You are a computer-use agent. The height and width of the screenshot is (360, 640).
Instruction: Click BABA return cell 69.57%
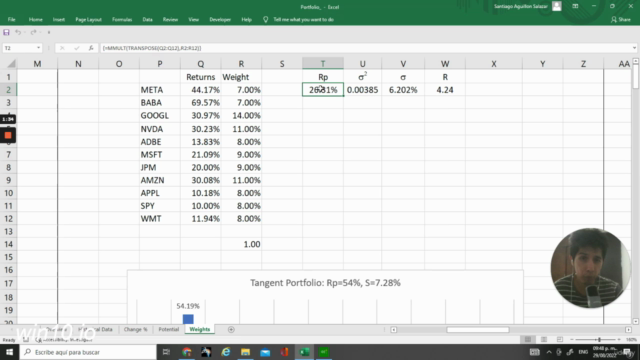pyautogui.click(x=200, y=102)
